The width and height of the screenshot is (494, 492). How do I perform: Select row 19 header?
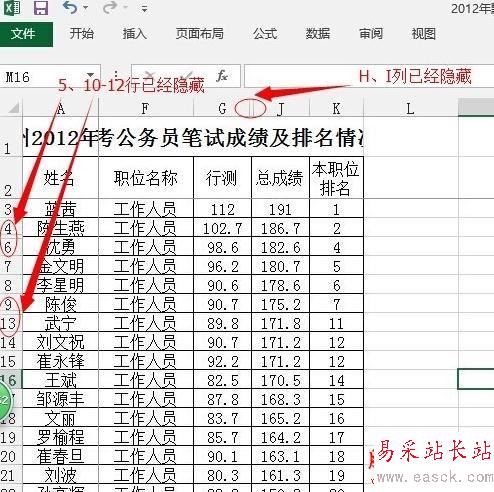(11, 437)
